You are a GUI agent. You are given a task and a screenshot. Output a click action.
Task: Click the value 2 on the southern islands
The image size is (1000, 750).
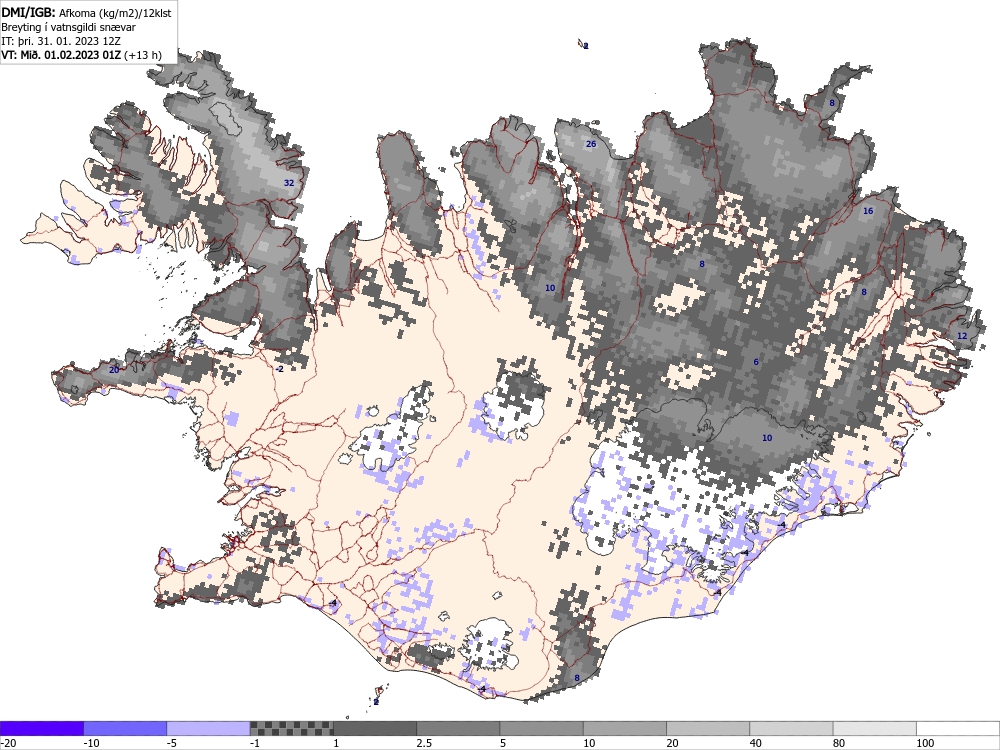[x=376, y=702]
